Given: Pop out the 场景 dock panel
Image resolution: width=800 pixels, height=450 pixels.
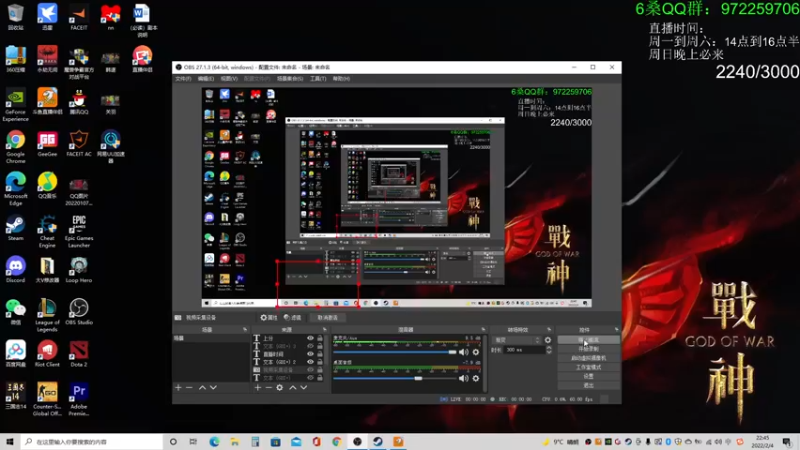Looking at the screenshot, I should [244, 330].
